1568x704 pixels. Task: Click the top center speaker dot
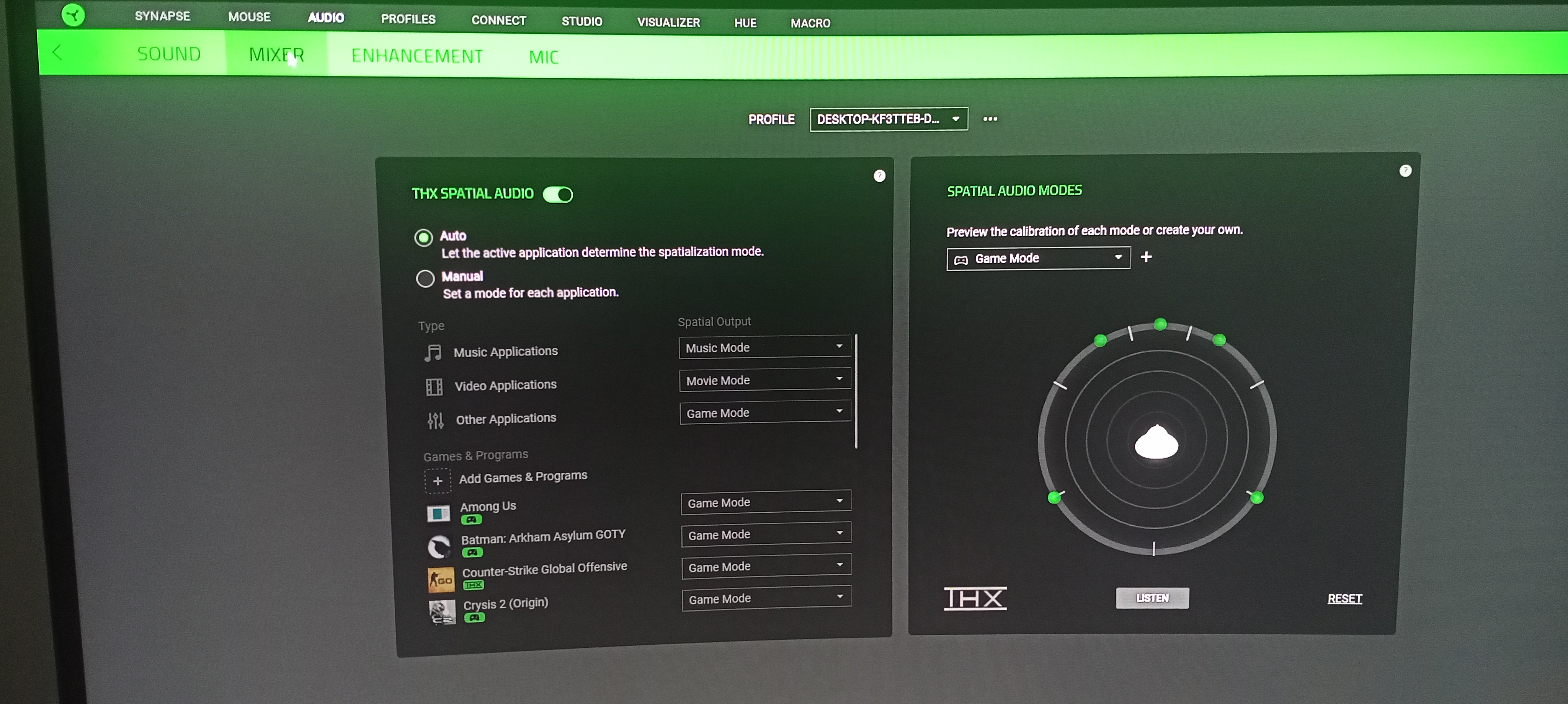1160,324
